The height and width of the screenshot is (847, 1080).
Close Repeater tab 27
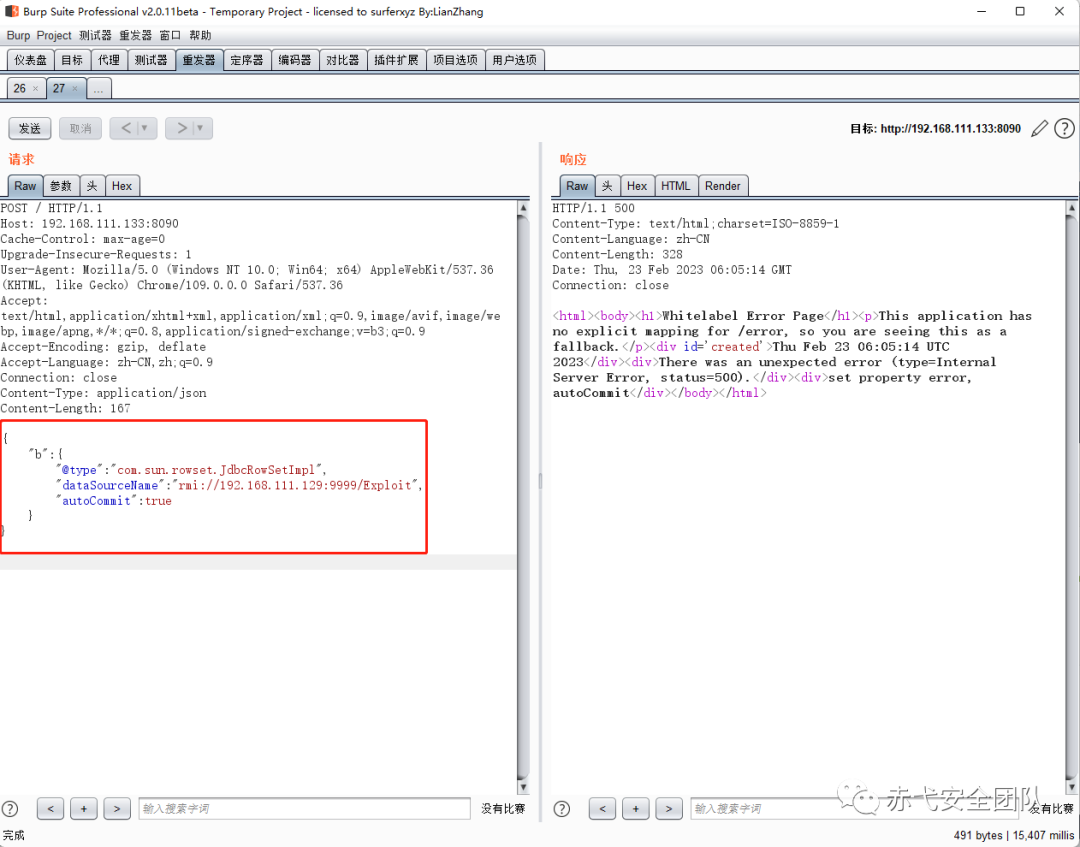[x=74, y=89]
